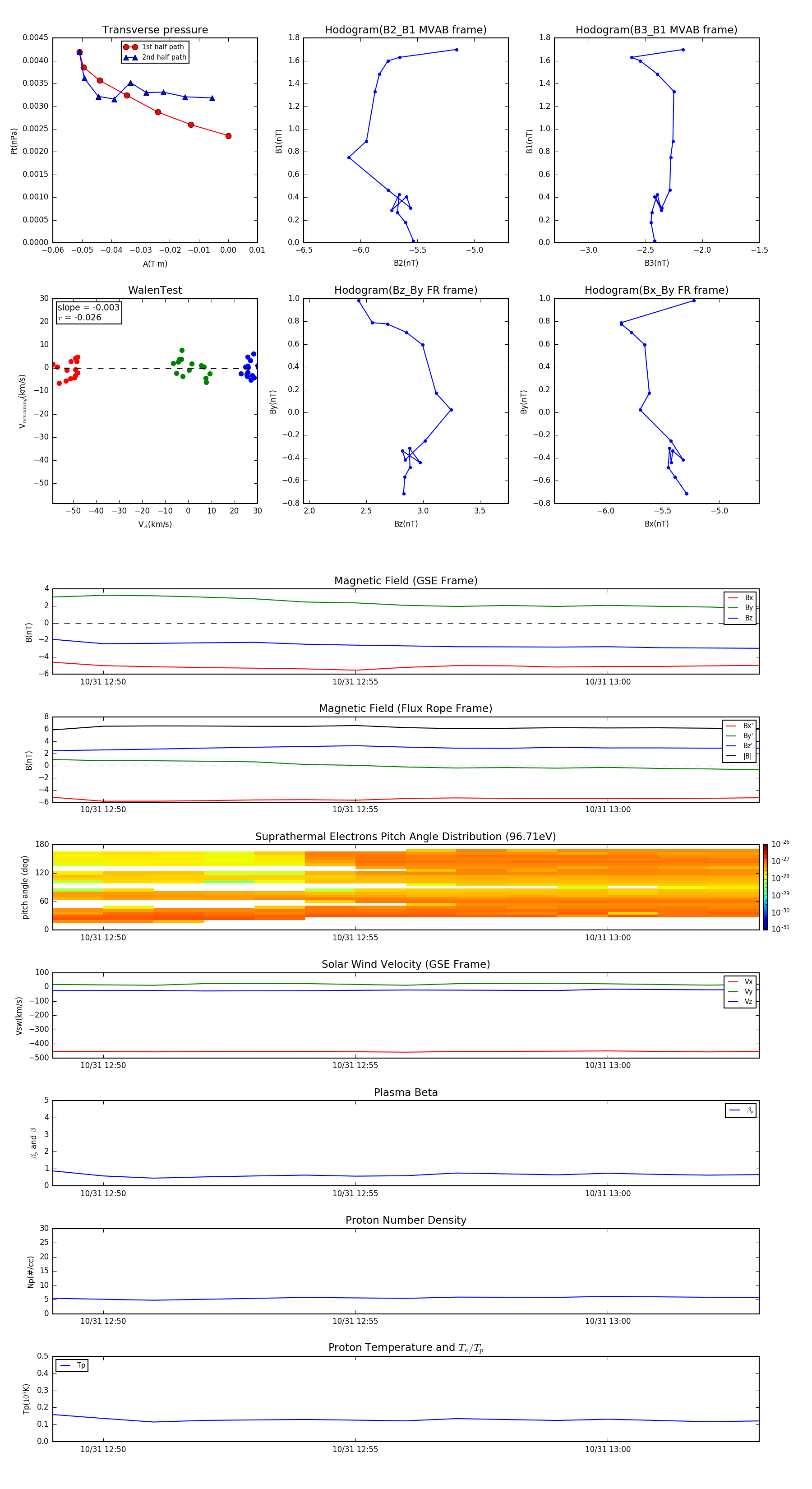Click the 'Magnetic Field (GSE Frame)' title
The height and width of the screenshot is (1489, 812).
tap(406, 581)
